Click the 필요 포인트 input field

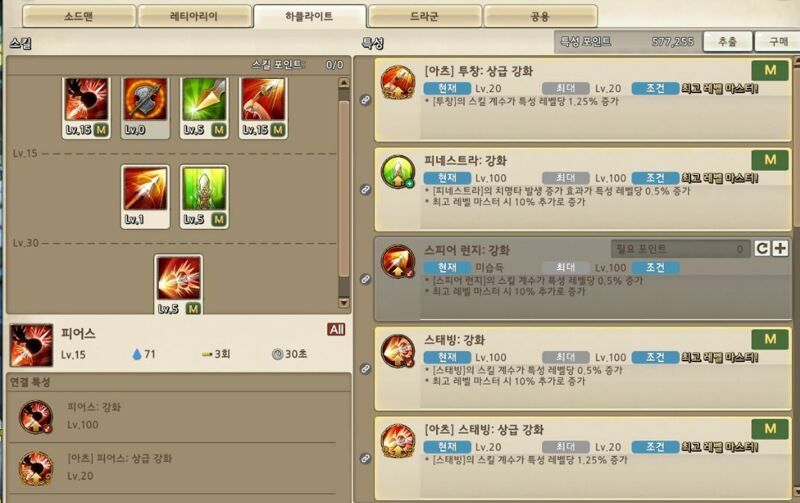point(681,249)
